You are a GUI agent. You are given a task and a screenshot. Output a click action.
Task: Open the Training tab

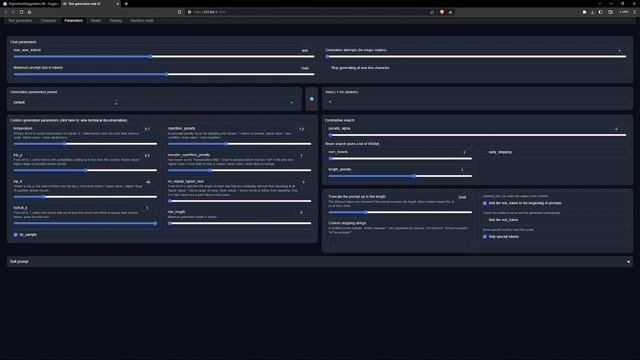(115, 20)
